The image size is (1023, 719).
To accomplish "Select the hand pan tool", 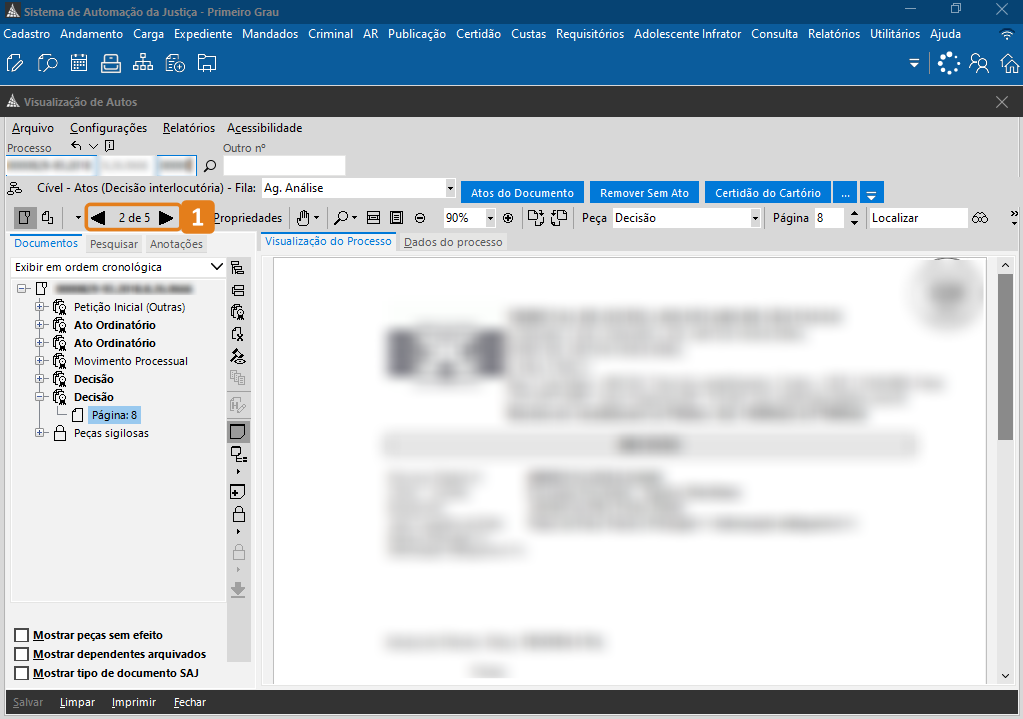I will (303, 218).
